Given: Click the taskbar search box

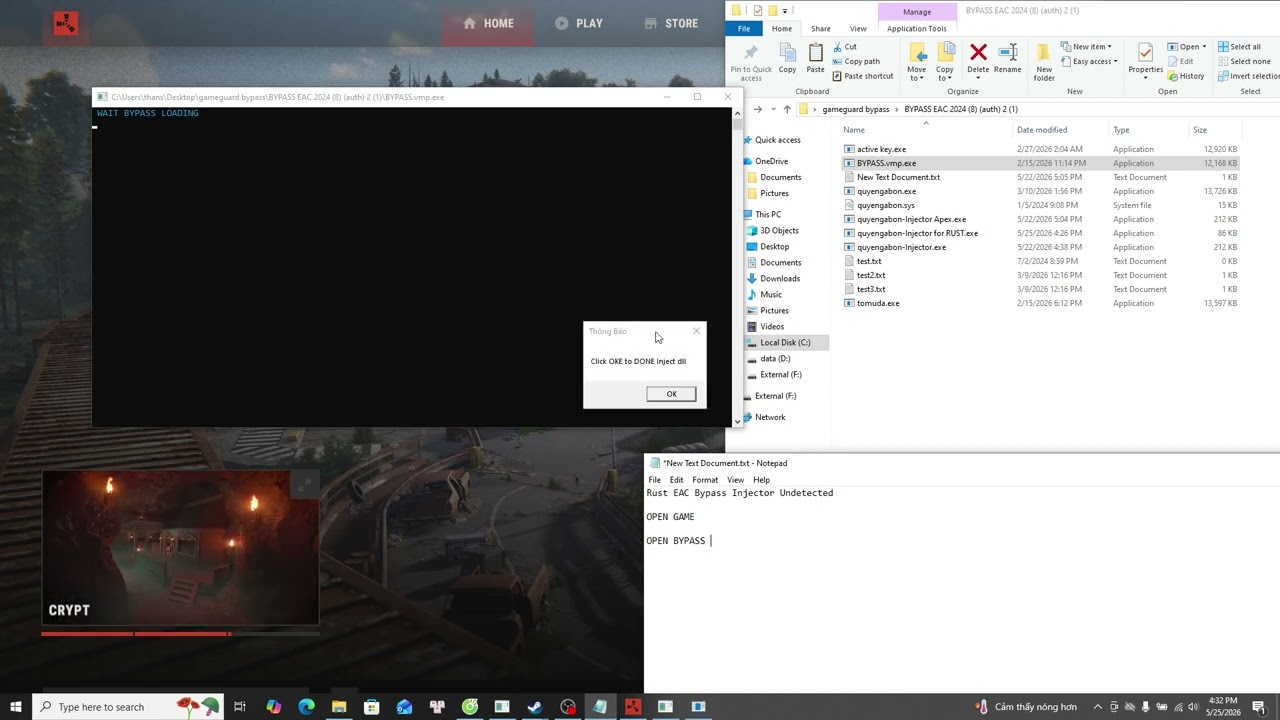Looking at the screenshot, I should click(128, 707).
